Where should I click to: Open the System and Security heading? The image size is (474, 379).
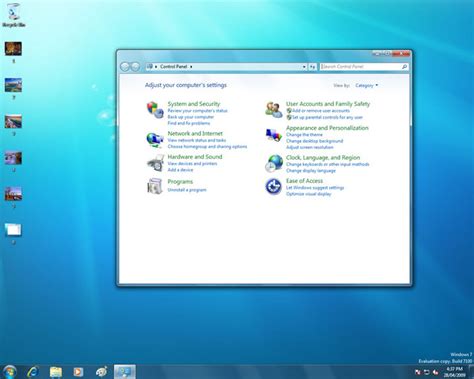194,104
